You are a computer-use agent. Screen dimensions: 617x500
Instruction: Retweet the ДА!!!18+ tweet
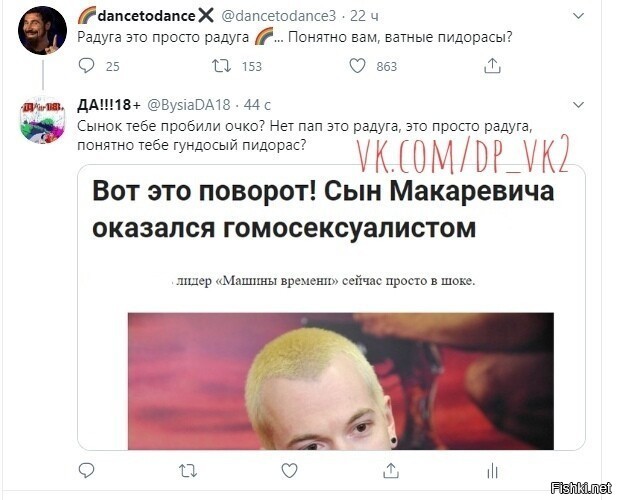(188, 470)
